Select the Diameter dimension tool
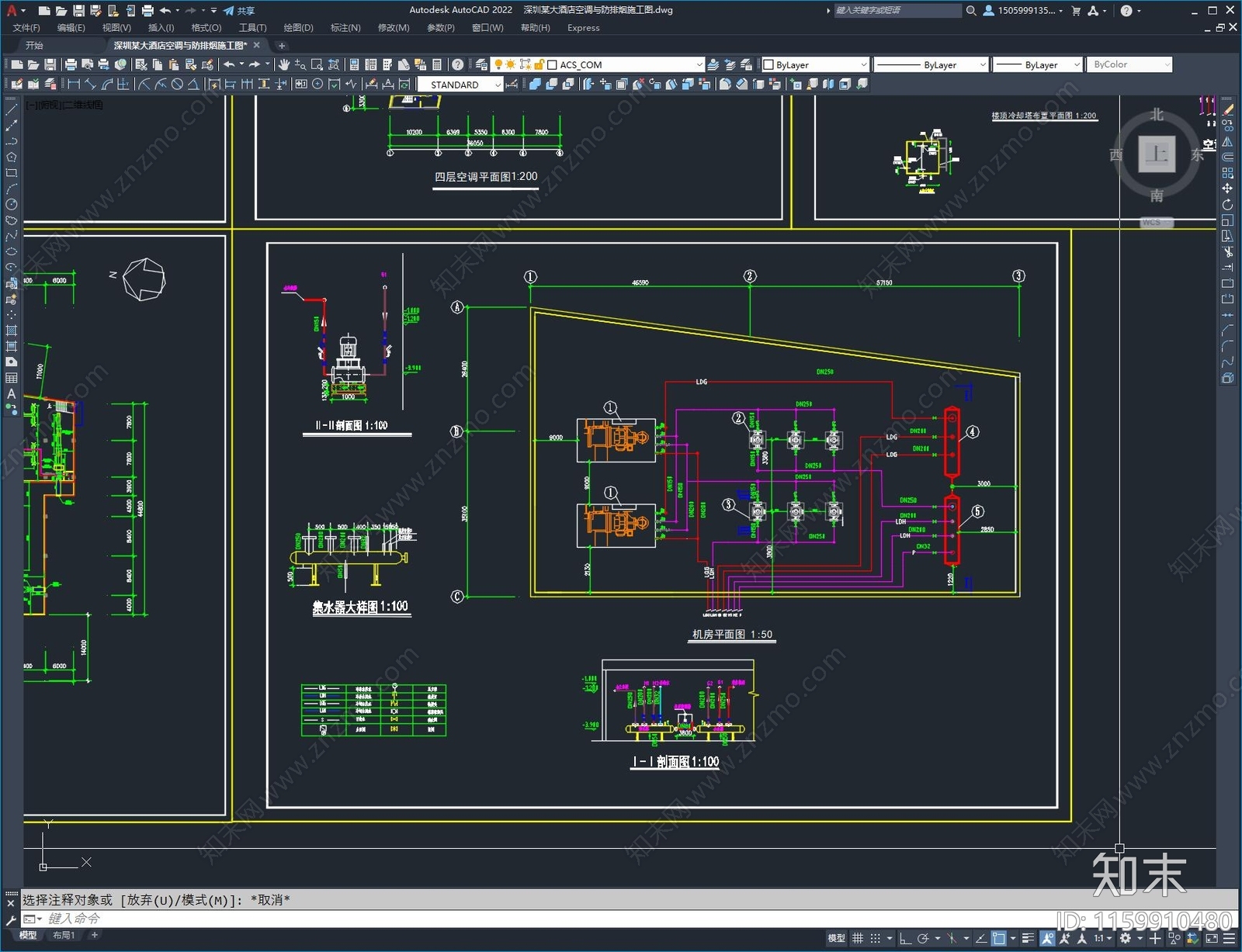Viewport: 1242px width, 952px height. [177, 85]
